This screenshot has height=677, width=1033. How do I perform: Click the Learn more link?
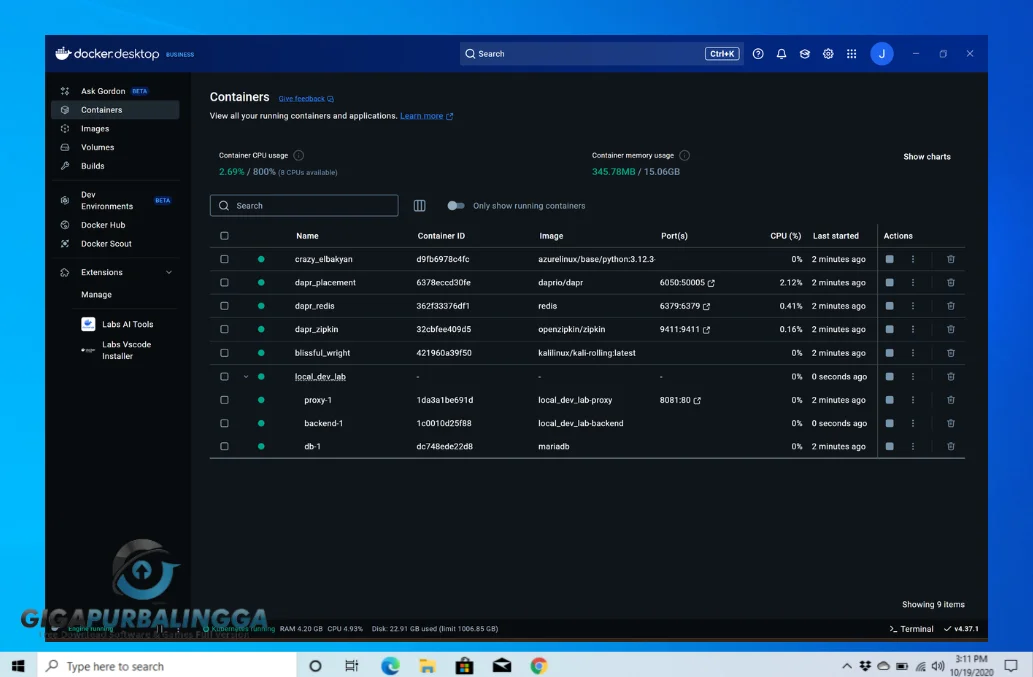pyautogui.click(x=426, y=116)
